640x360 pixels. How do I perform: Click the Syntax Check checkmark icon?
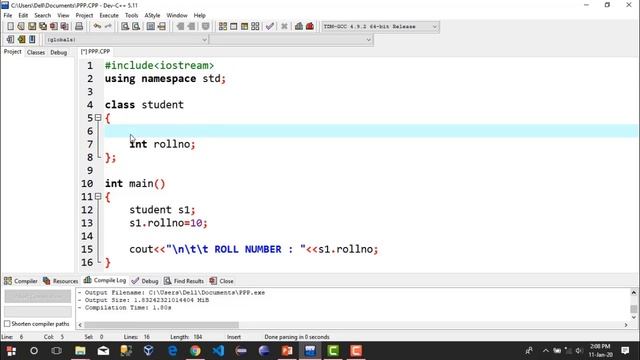coord(270,27)
